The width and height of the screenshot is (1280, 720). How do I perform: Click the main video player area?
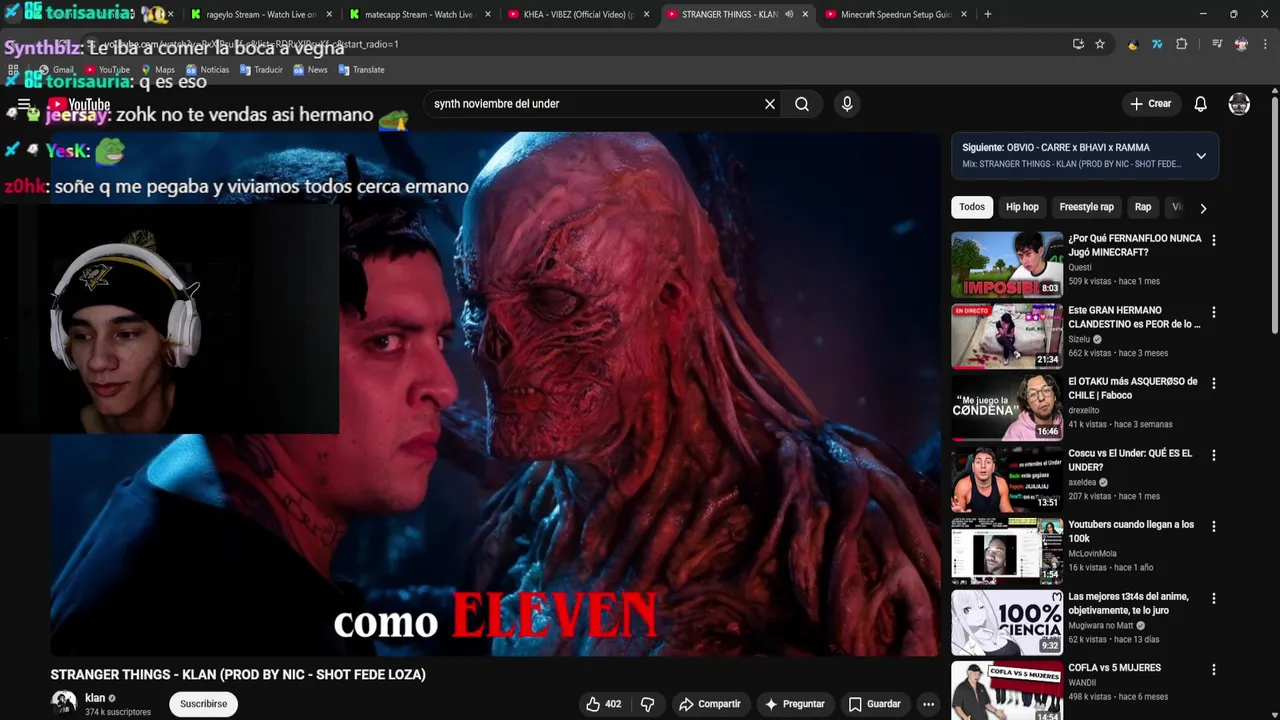495,394
